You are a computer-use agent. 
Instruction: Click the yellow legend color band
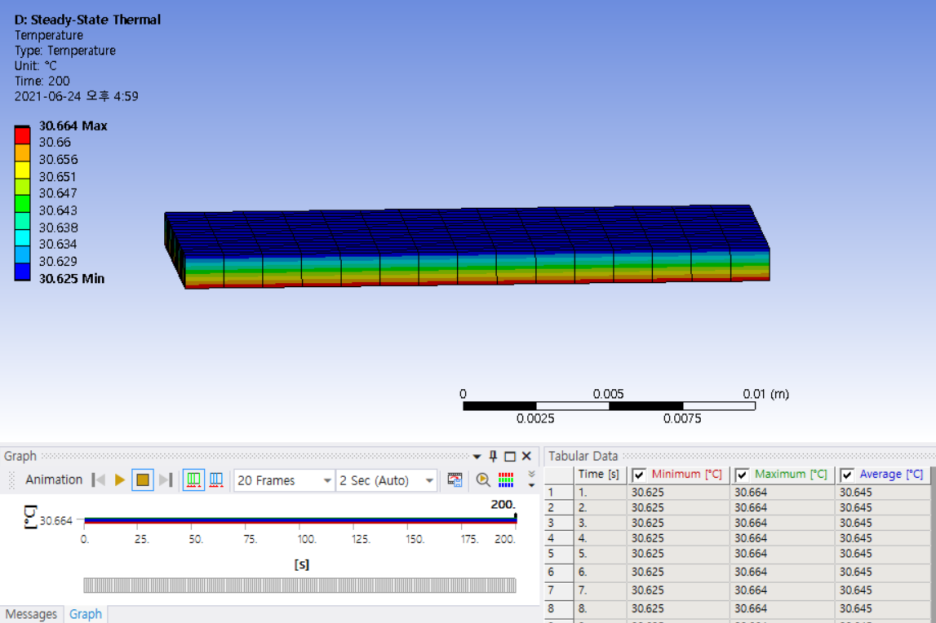tap(23, 170)
